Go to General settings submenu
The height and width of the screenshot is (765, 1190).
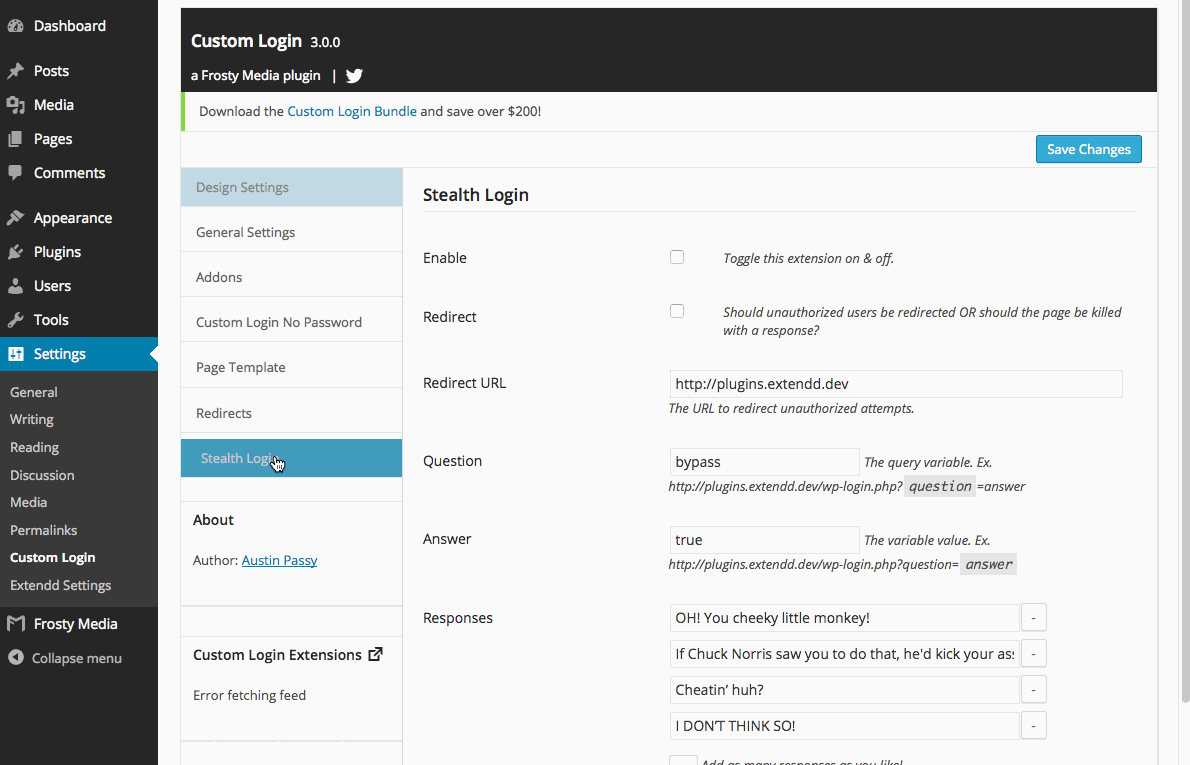(33, 392)
